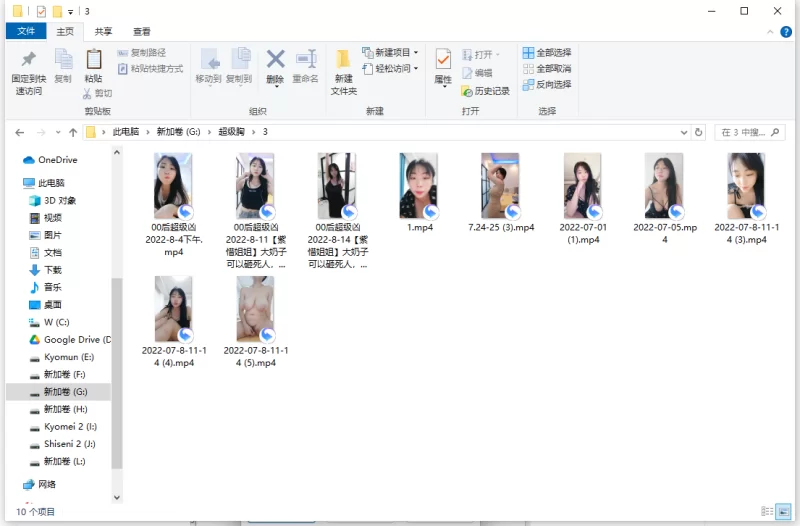Select 桌面 (Desktop) in the navigation pane
This screenshot has height=526, width=800.
tap(45, 305)
